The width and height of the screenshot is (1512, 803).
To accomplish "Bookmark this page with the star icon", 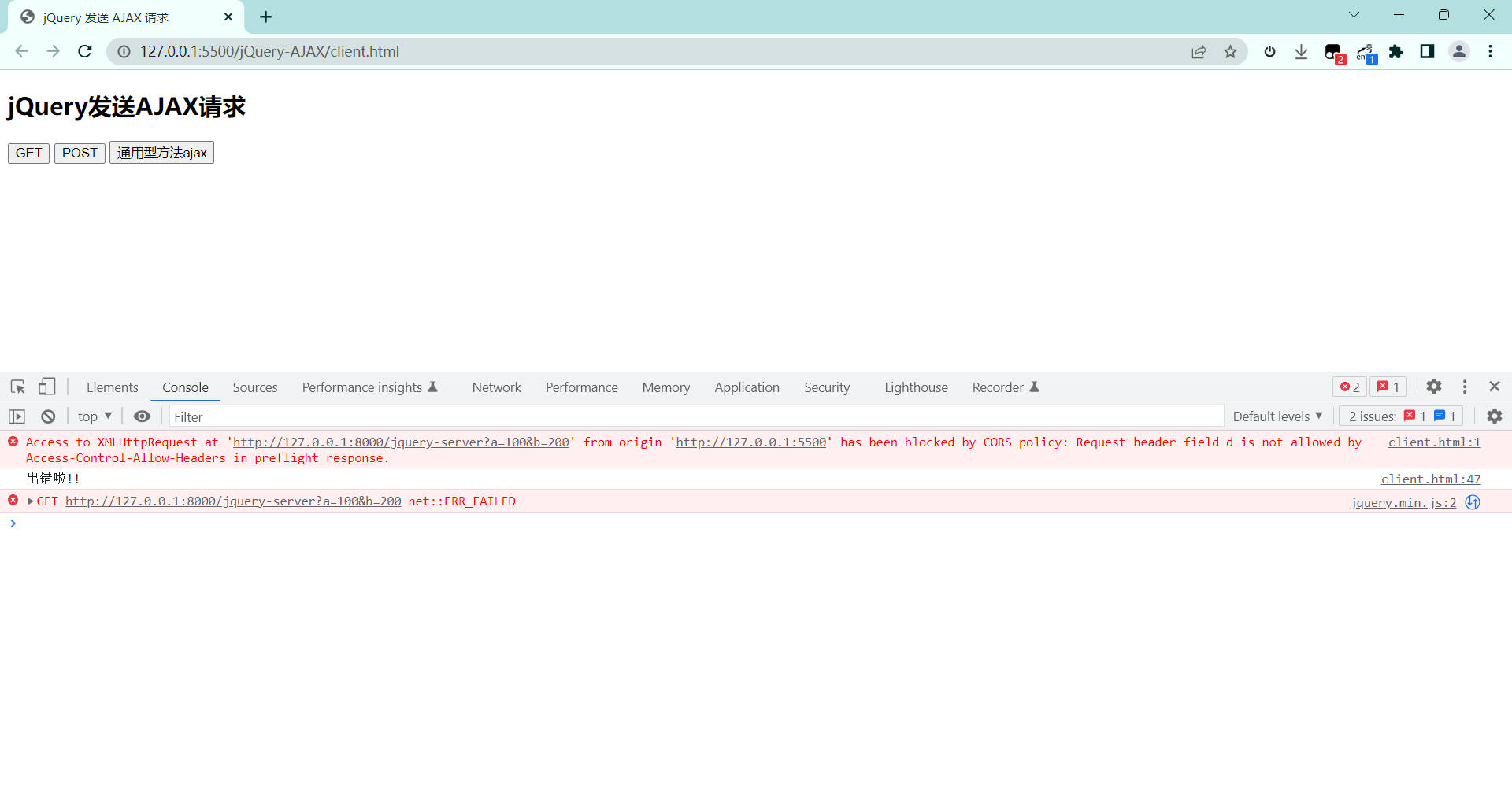I will point(1230,52).
